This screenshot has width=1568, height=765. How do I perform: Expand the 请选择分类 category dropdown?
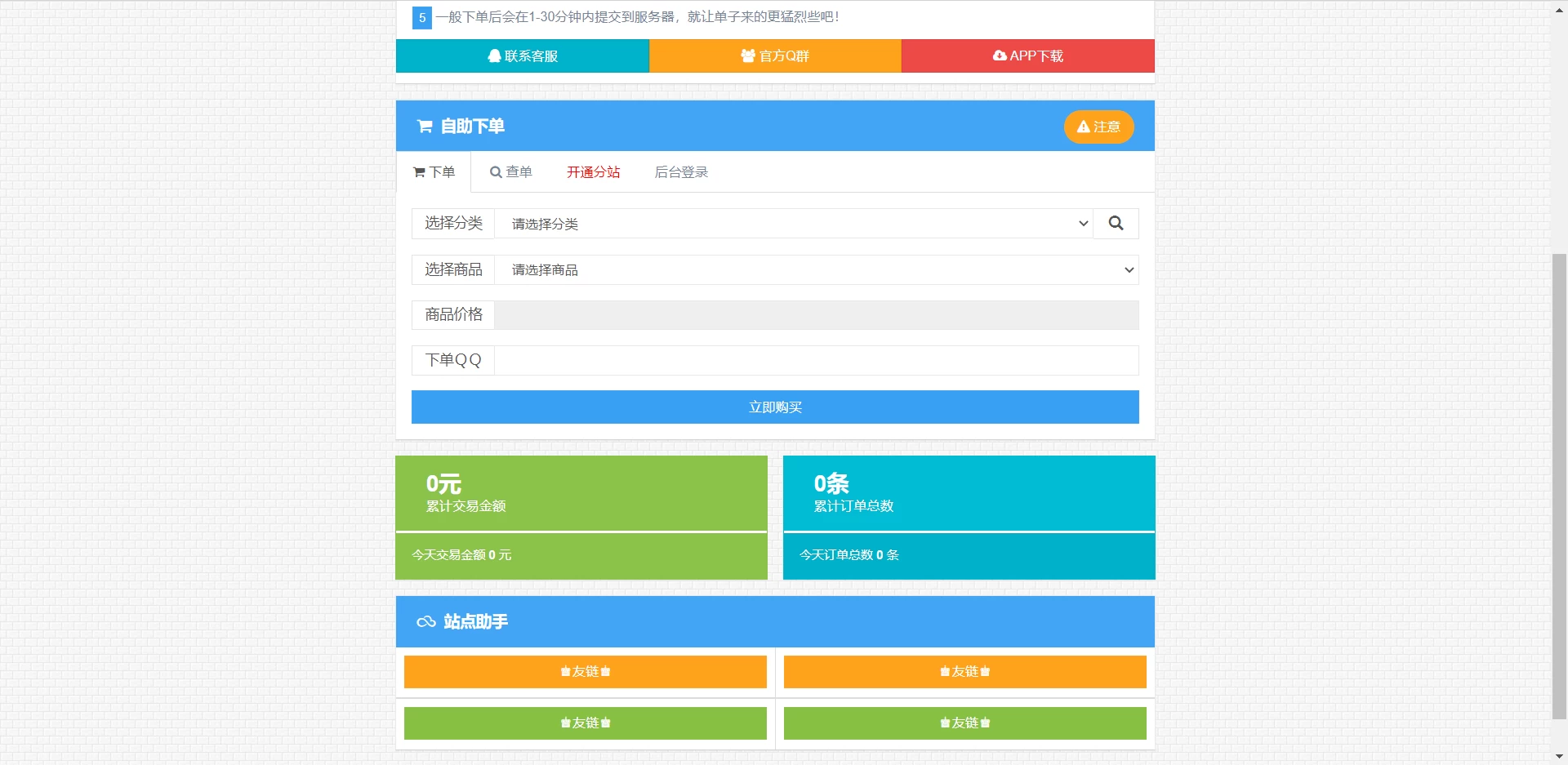pos(794,224)
